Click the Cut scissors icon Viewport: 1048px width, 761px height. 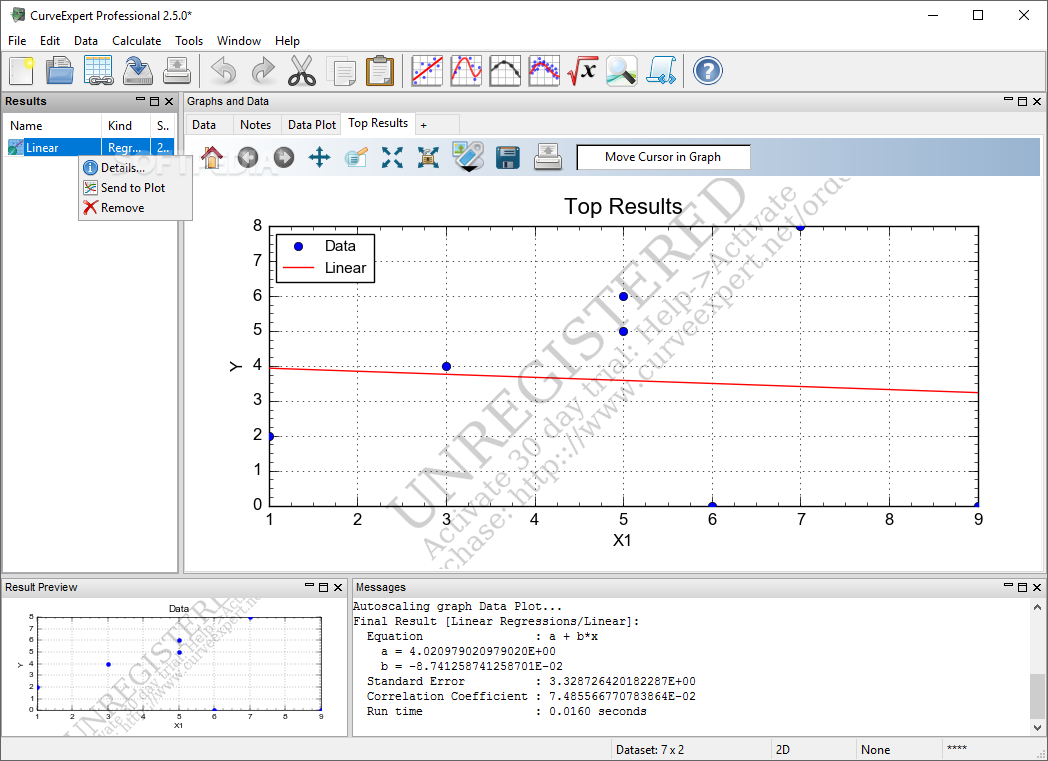(x=302, y=71)
